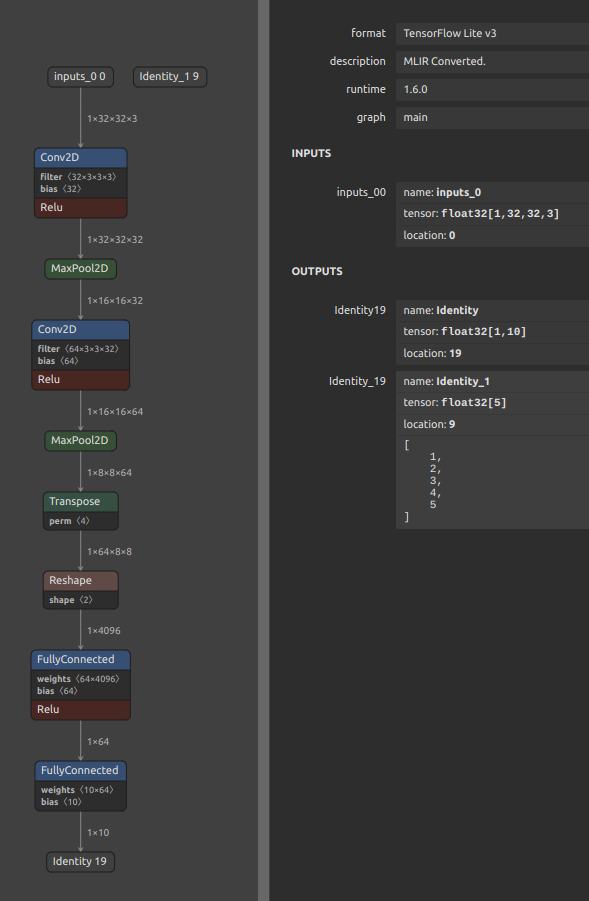Click the name: inputs_0 row

point(492,192)
